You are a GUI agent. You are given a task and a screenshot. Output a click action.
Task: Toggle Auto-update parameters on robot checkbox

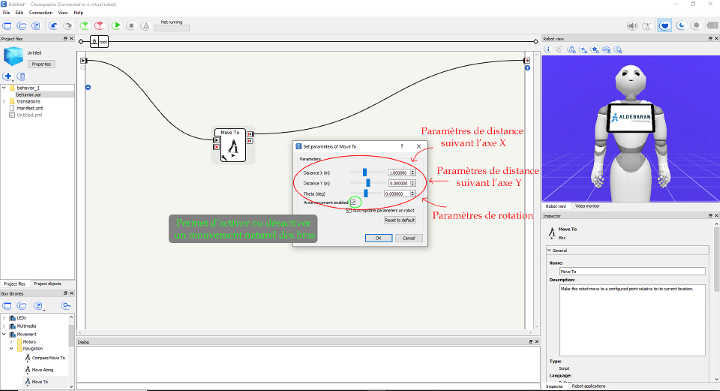click(349, 210)
